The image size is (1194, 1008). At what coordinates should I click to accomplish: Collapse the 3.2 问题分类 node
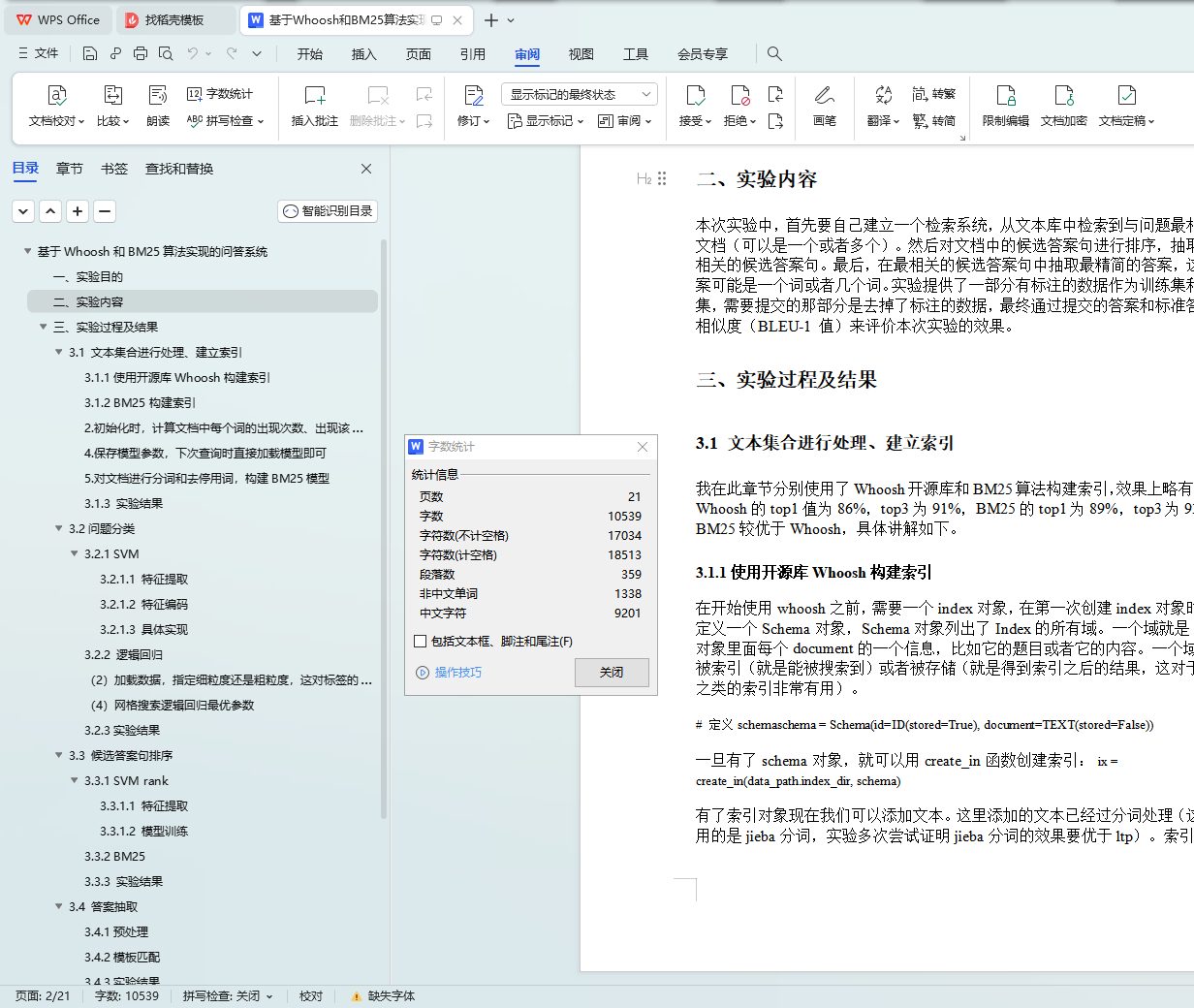59,528
